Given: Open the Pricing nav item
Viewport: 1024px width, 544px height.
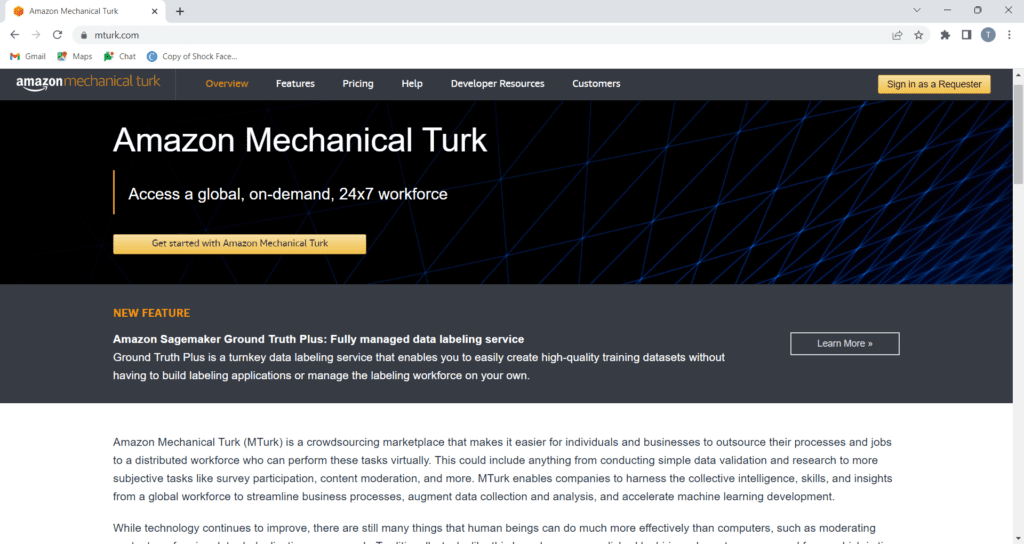Looking at the screenshot, I should (358, 84).
